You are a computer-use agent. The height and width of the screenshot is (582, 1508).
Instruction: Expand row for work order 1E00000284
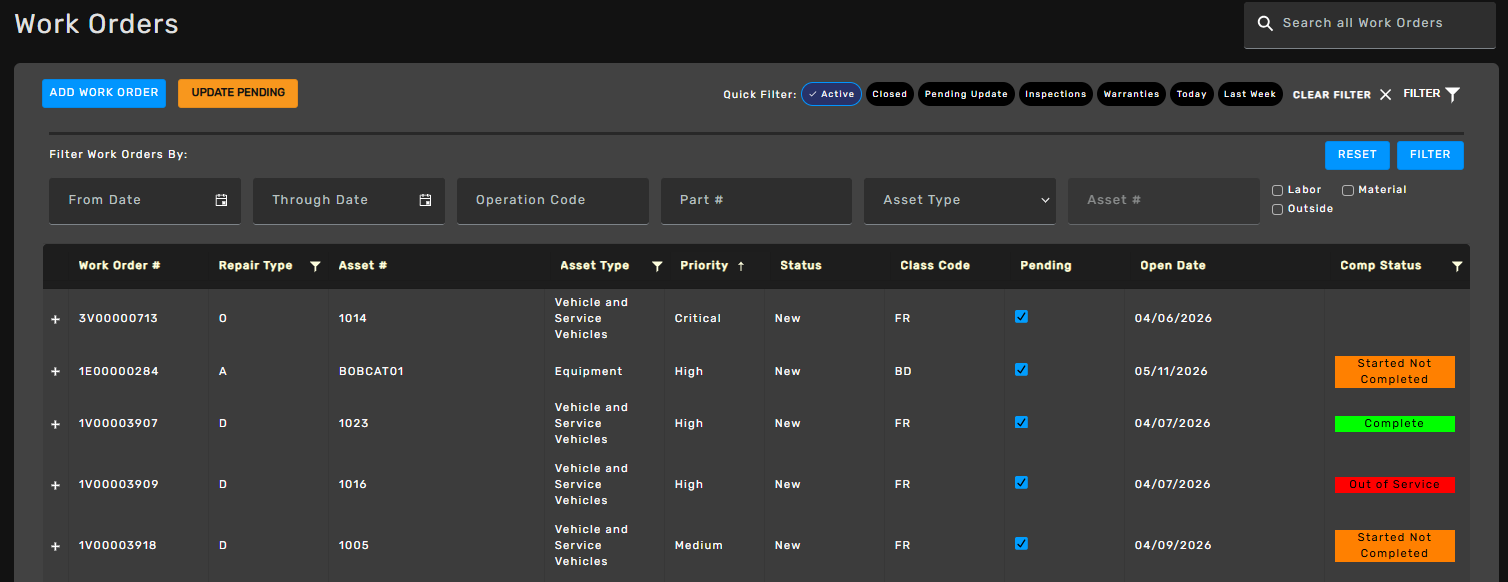56,372
